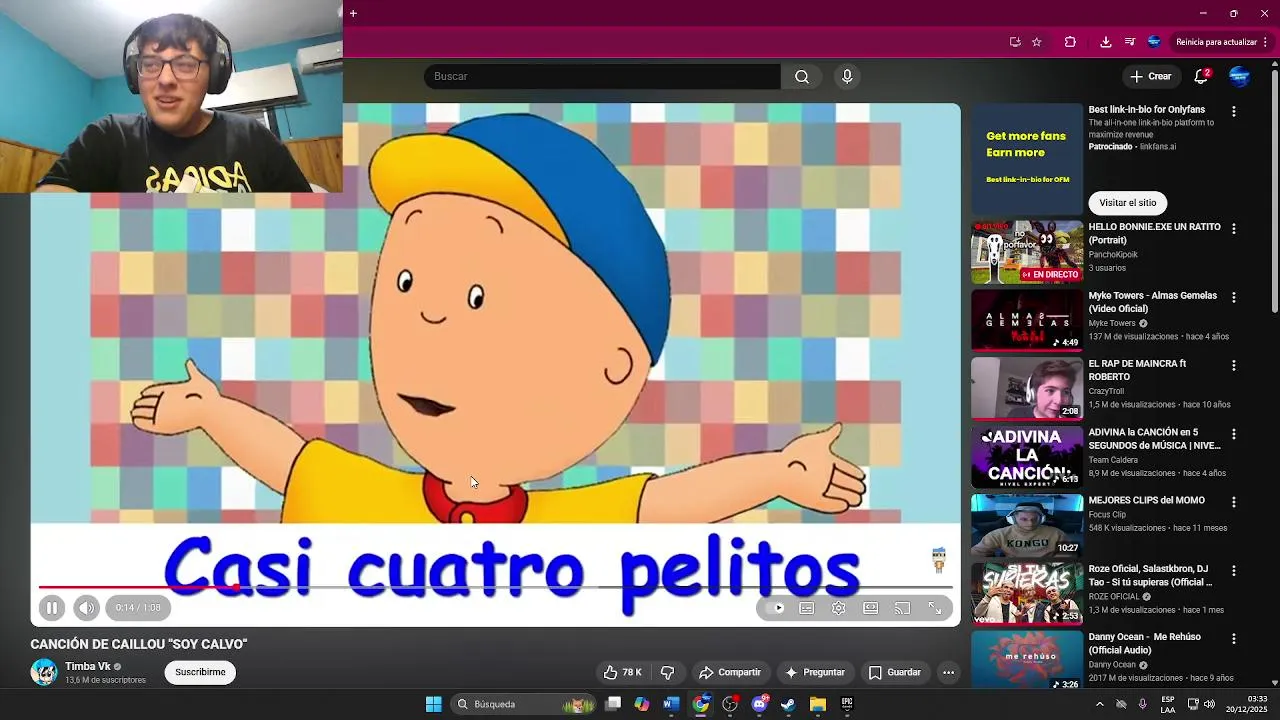
Task: Open the player settings gear
Action: pos(839,608)
